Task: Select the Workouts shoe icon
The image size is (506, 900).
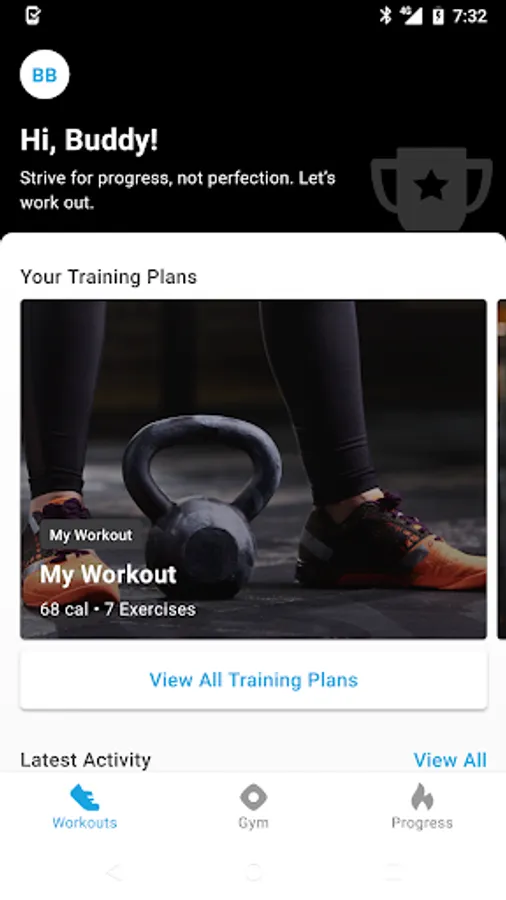Action: pyautogui.click(x=85, y=798)
